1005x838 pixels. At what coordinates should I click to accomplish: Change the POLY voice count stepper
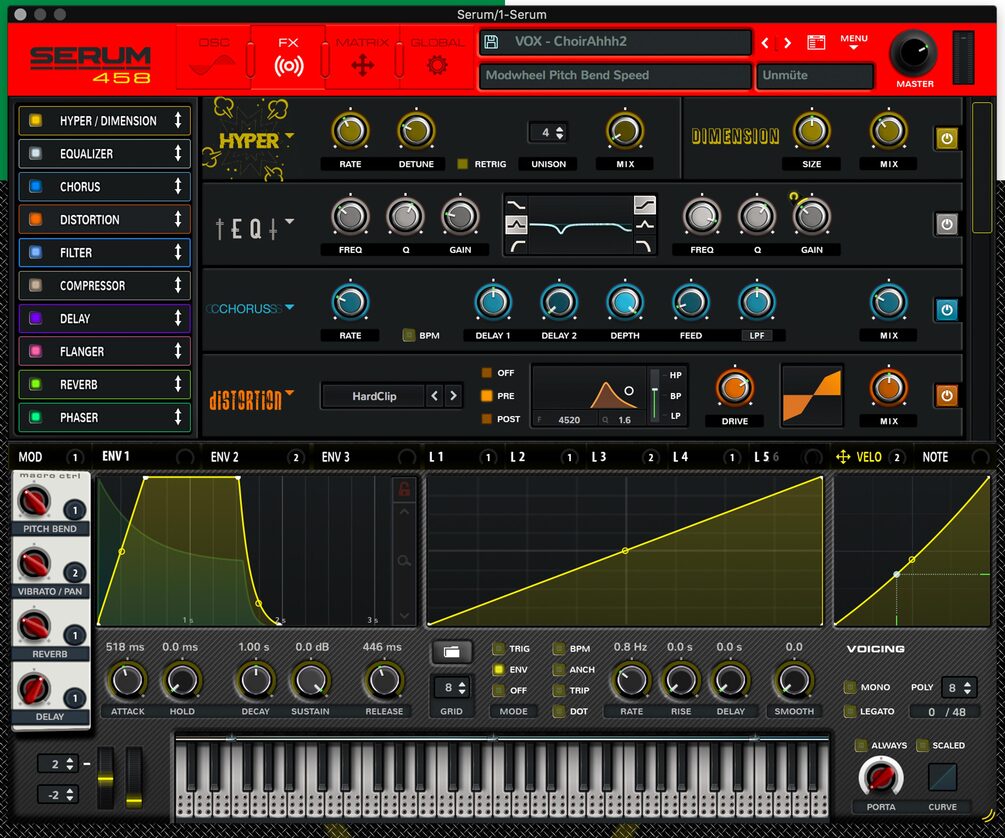967,687
